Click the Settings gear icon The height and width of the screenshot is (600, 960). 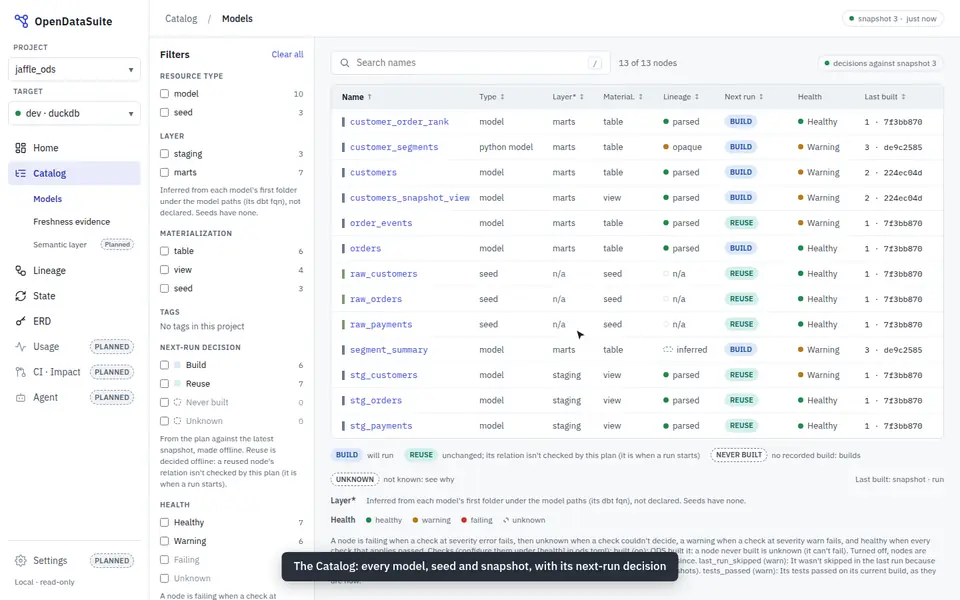(x=21, y=561)
